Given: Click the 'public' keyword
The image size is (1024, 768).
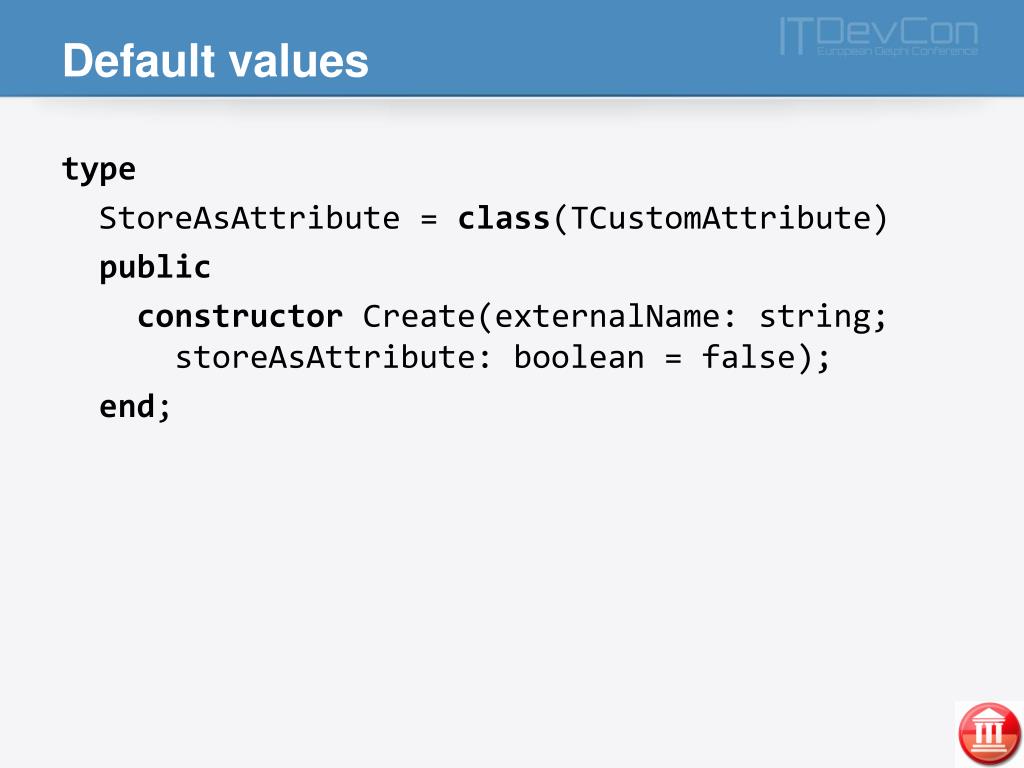Looking at the screenshot, I should coord(155,268).
